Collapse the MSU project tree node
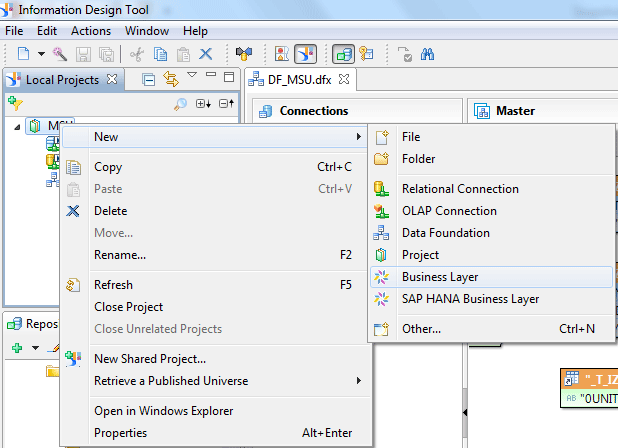Screen dimensions: 618x448 coord(17,127)
